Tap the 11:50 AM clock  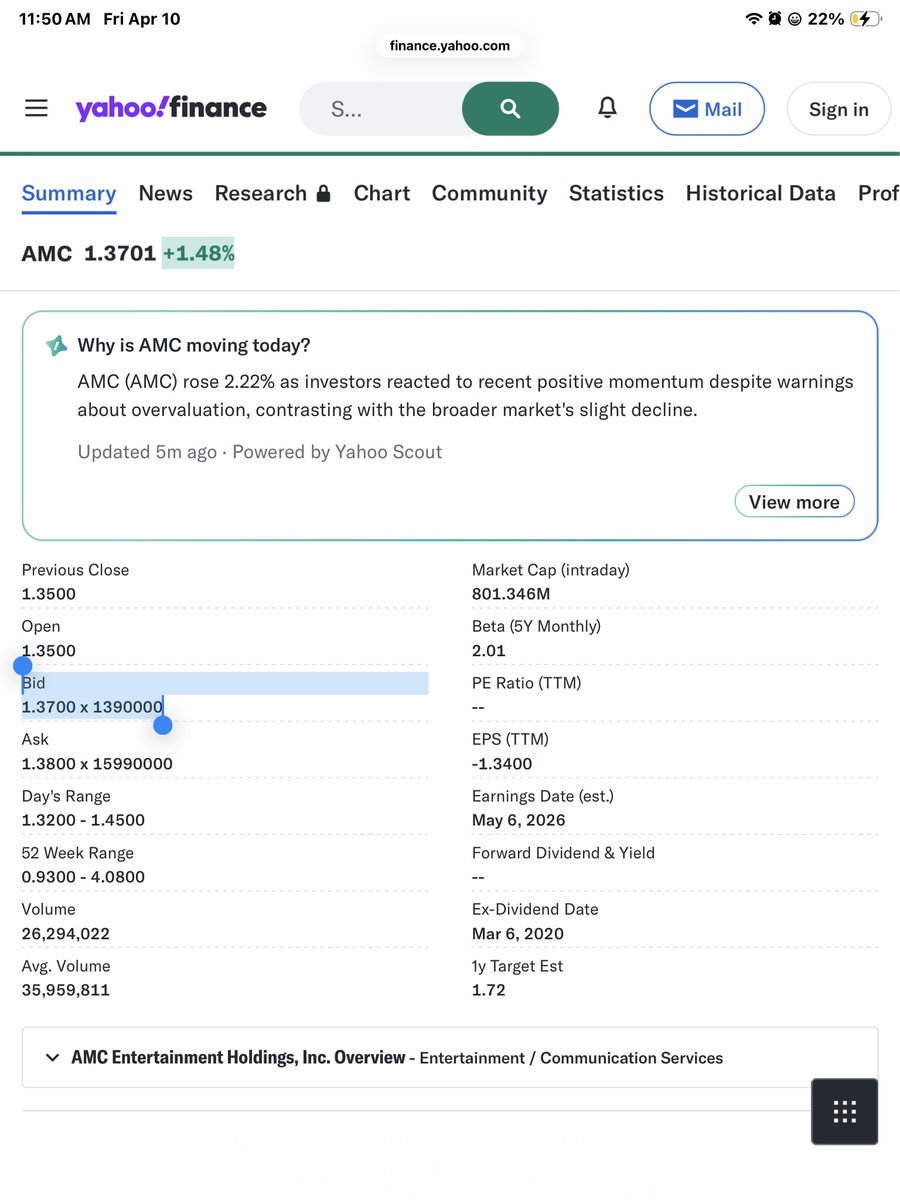click(x=55, y=19)
